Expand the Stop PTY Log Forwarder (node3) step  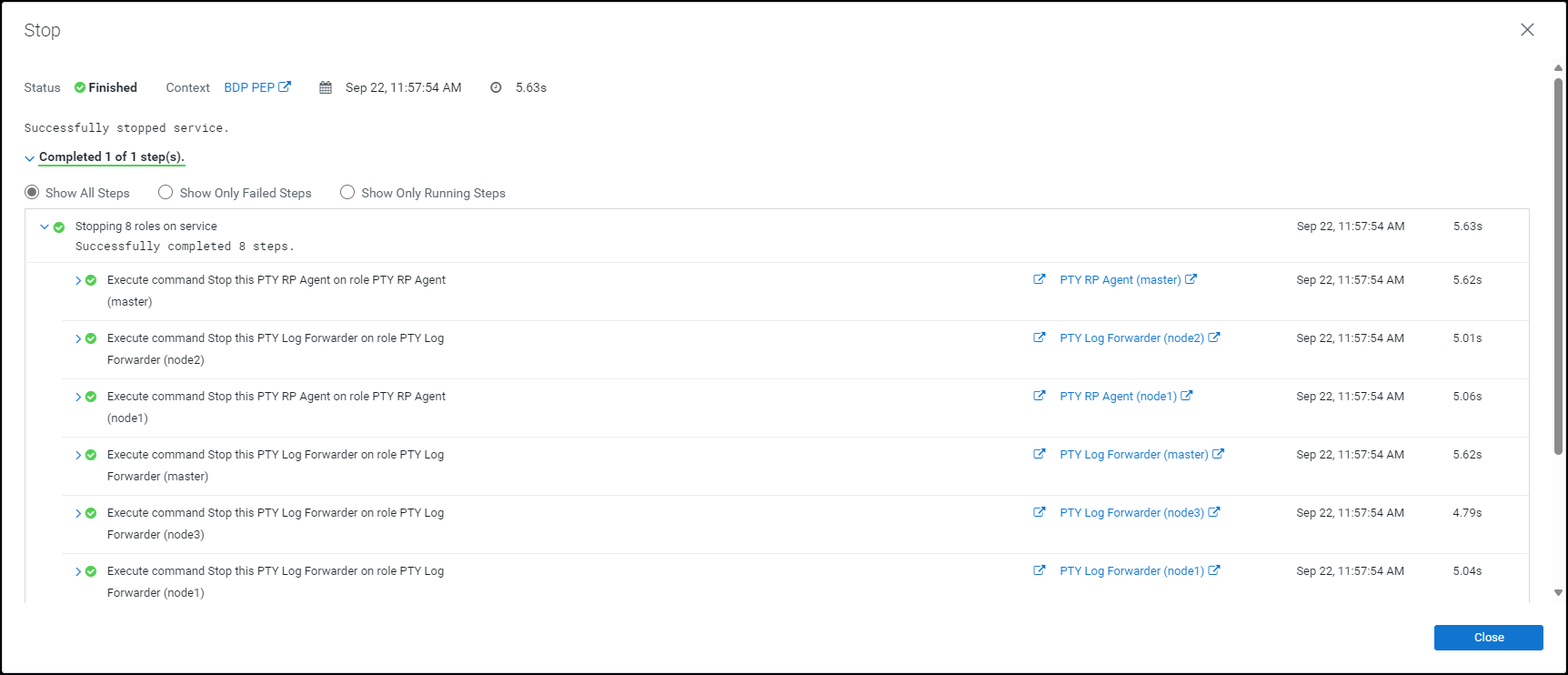tap(78, 513)
